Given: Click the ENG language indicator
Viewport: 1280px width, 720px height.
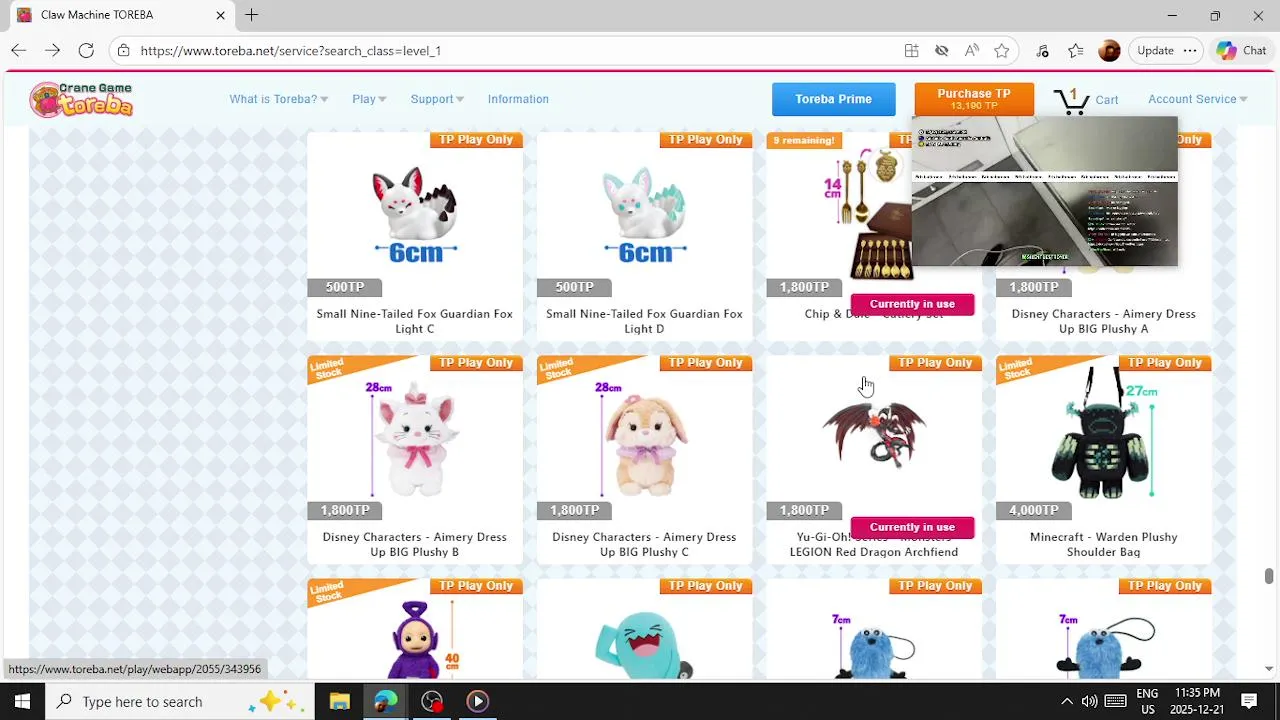Looking at the screenshot, I should (x=1147, y=693).
